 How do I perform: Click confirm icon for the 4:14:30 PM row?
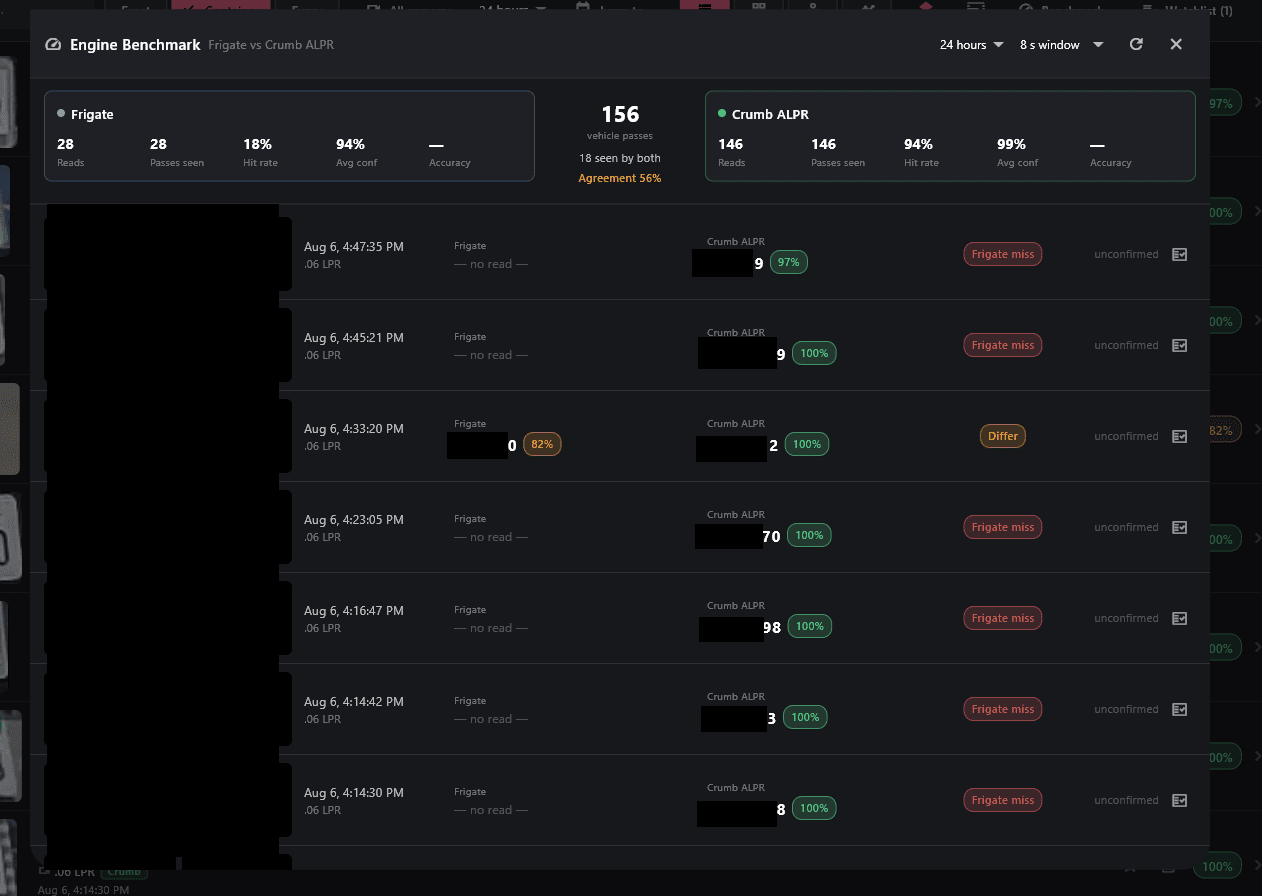(1180, 800)
